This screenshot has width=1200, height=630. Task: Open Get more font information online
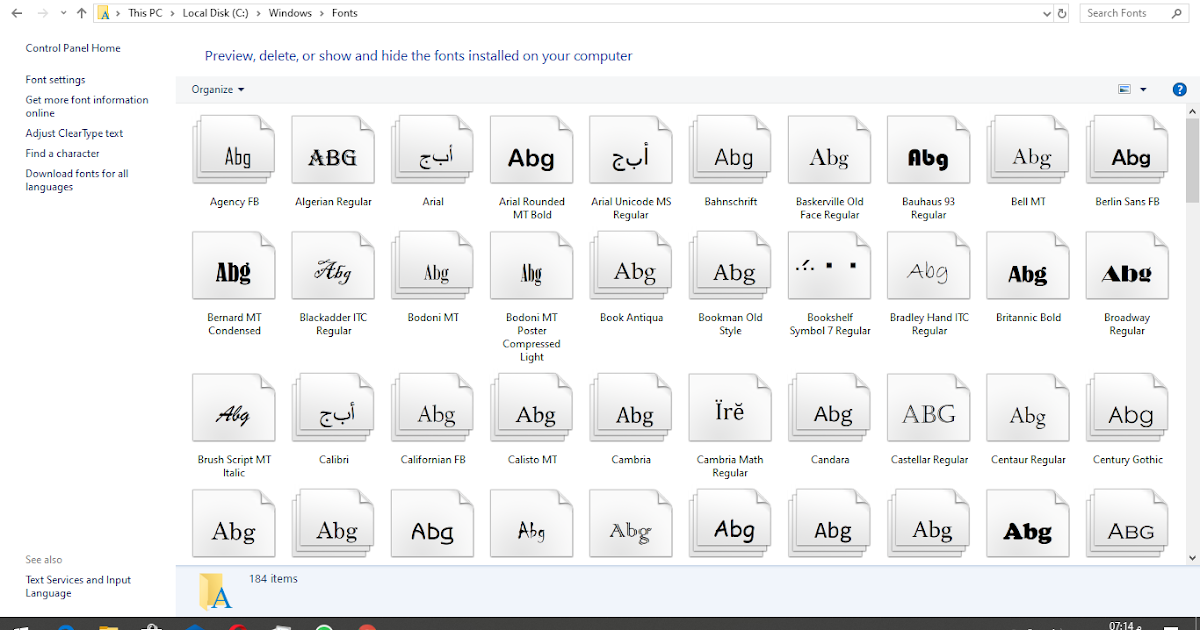point(87,106)
